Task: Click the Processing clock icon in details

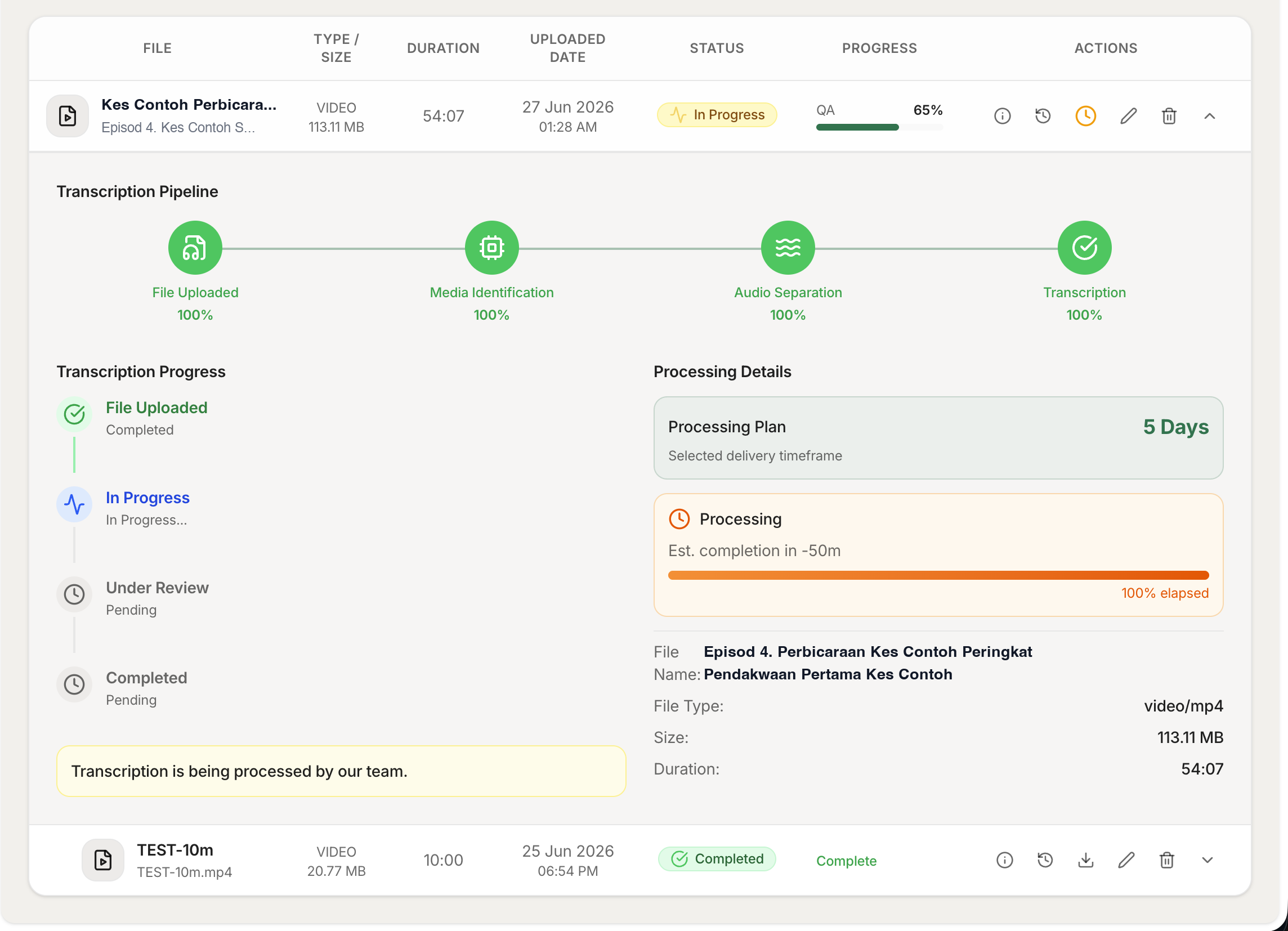Action: click(x=679, y=519)
